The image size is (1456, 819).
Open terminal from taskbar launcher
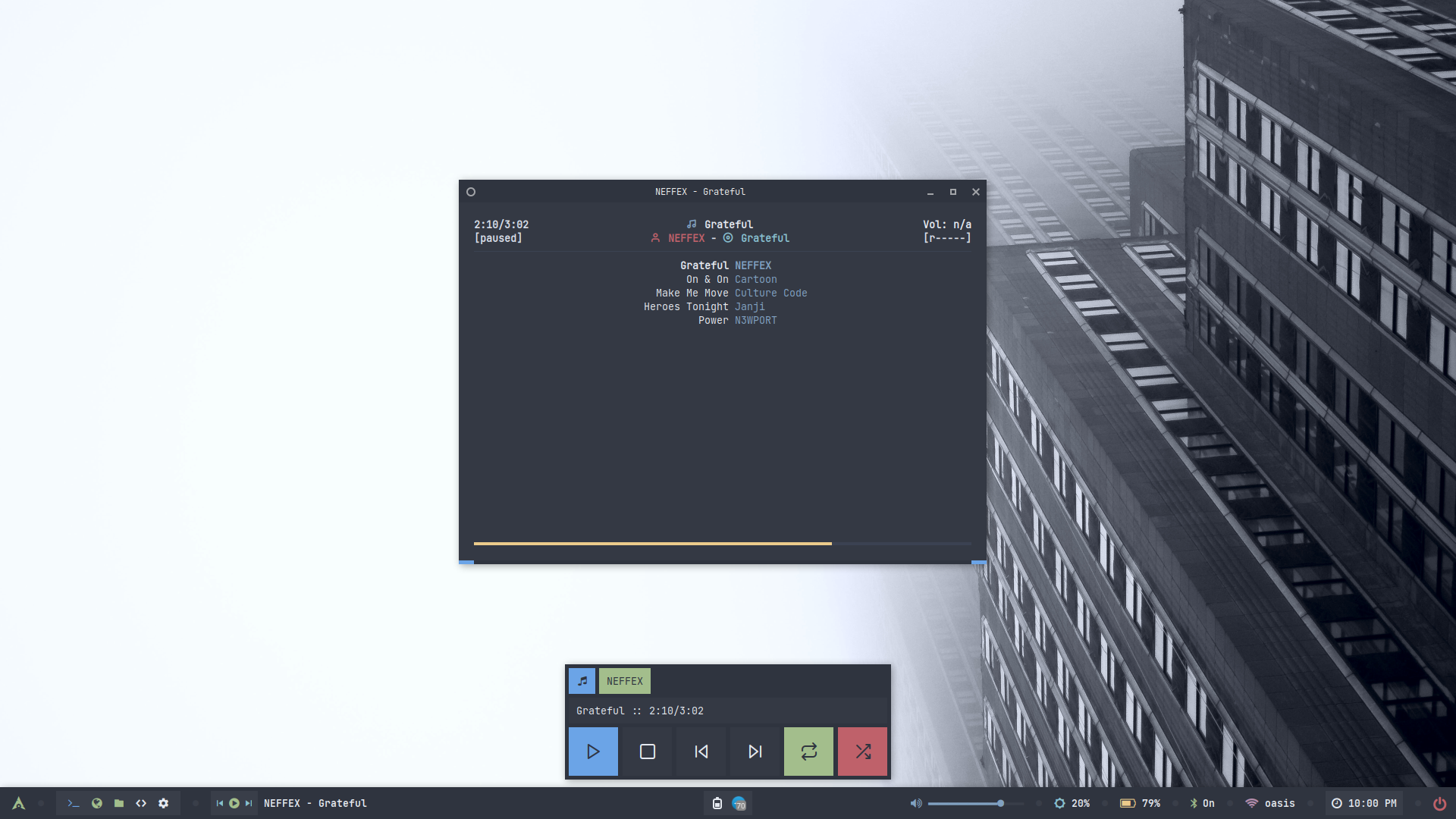(74, 803)
